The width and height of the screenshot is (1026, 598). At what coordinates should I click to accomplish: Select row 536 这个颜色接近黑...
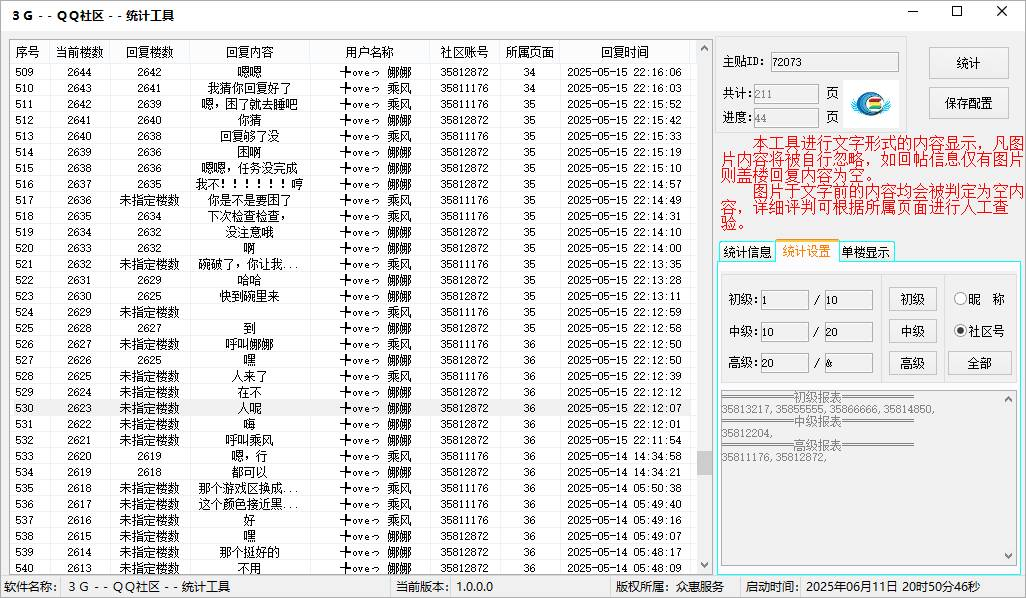click(349, 504)
